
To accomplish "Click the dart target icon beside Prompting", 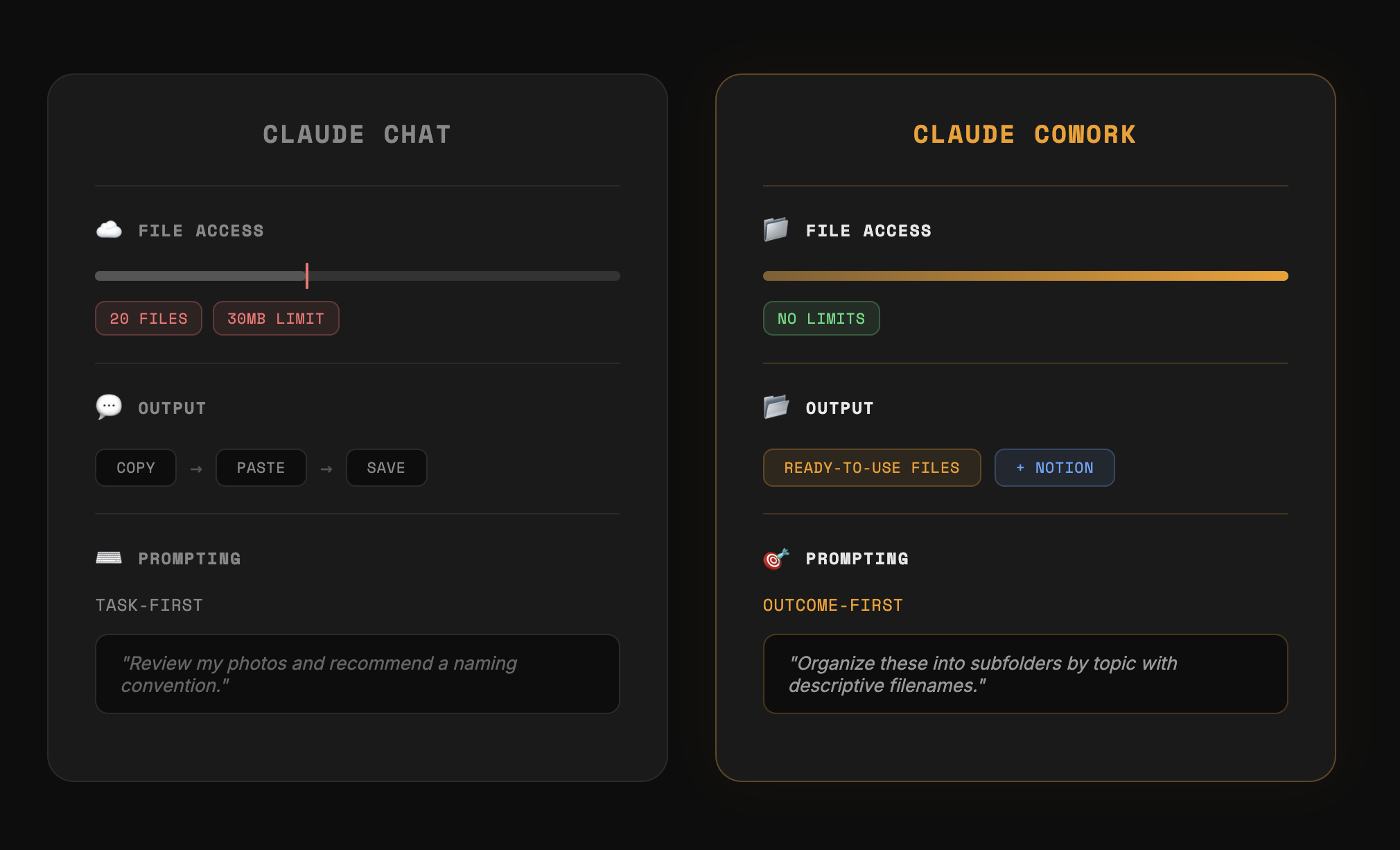I will [776, 558].
